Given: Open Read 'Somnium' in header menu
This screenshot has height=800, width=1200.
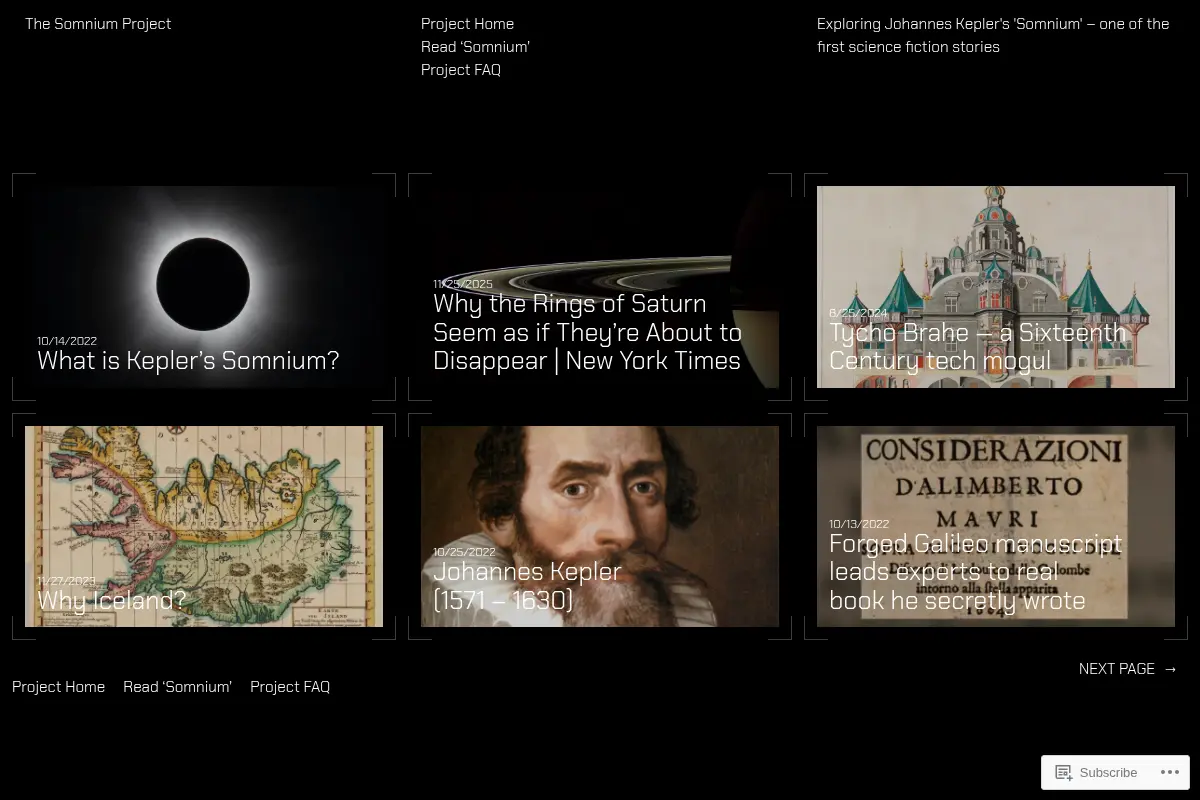Looking at the screenshot, I should click(475, 47).
